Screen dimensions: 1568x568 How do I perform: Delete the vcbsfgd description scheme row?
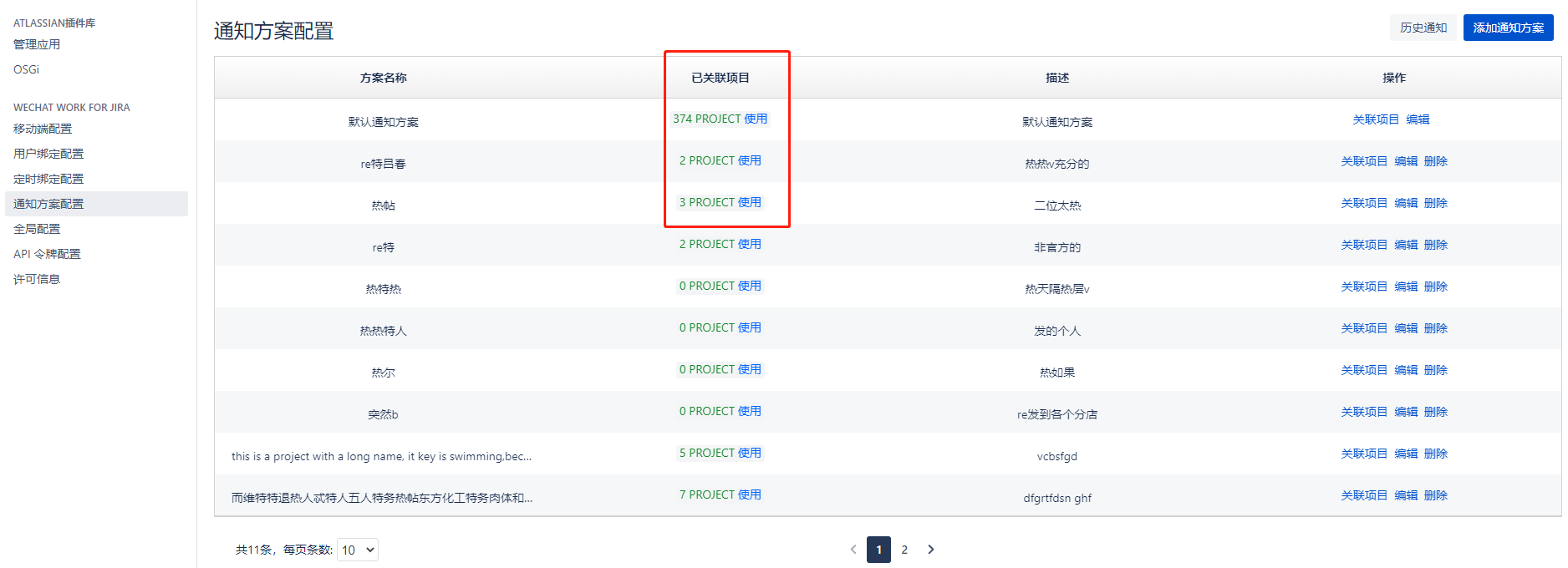click(1435, 454)
